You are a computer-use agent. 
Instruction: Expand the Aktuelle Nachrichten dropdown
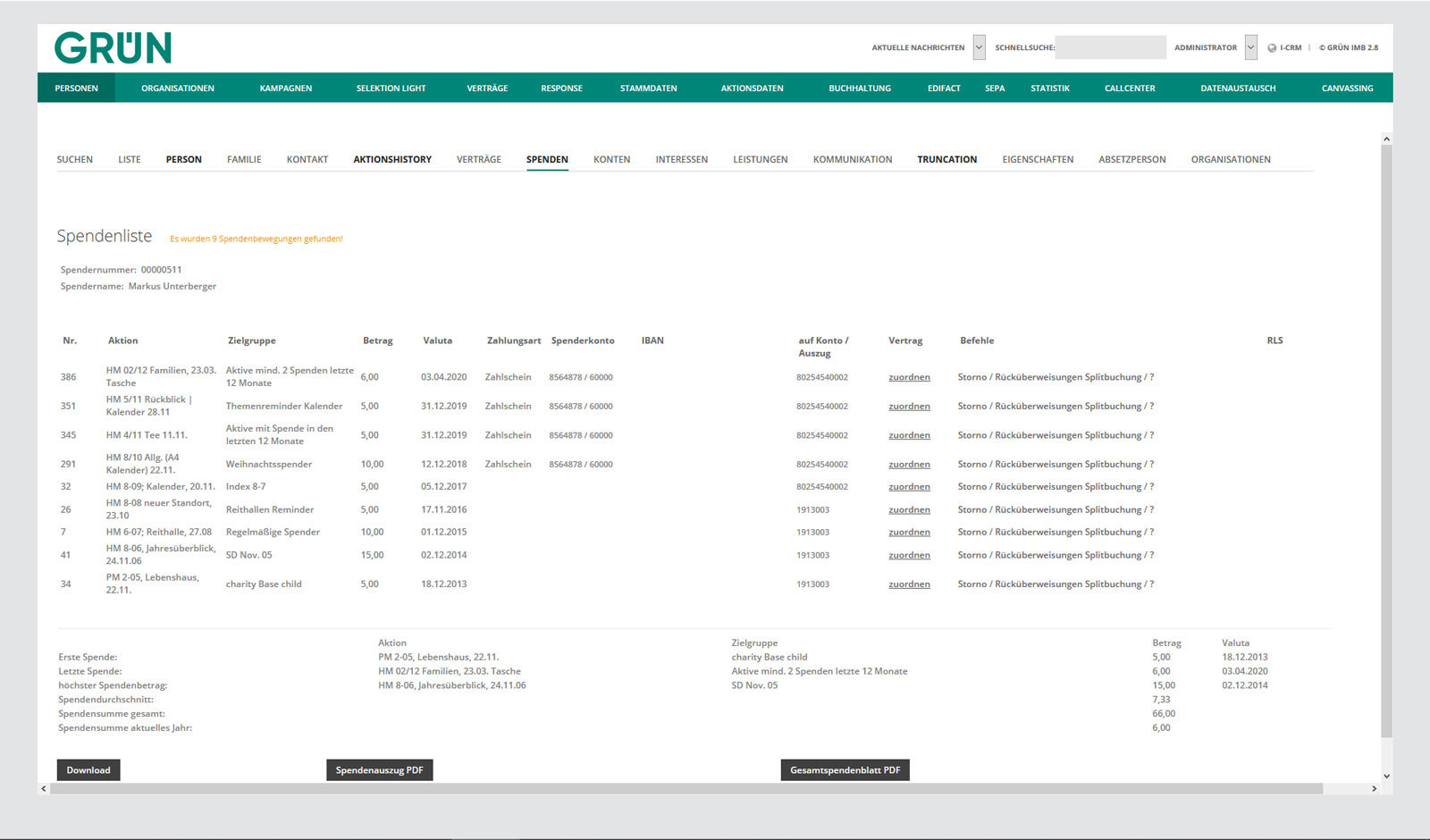[x=980, y=47]
